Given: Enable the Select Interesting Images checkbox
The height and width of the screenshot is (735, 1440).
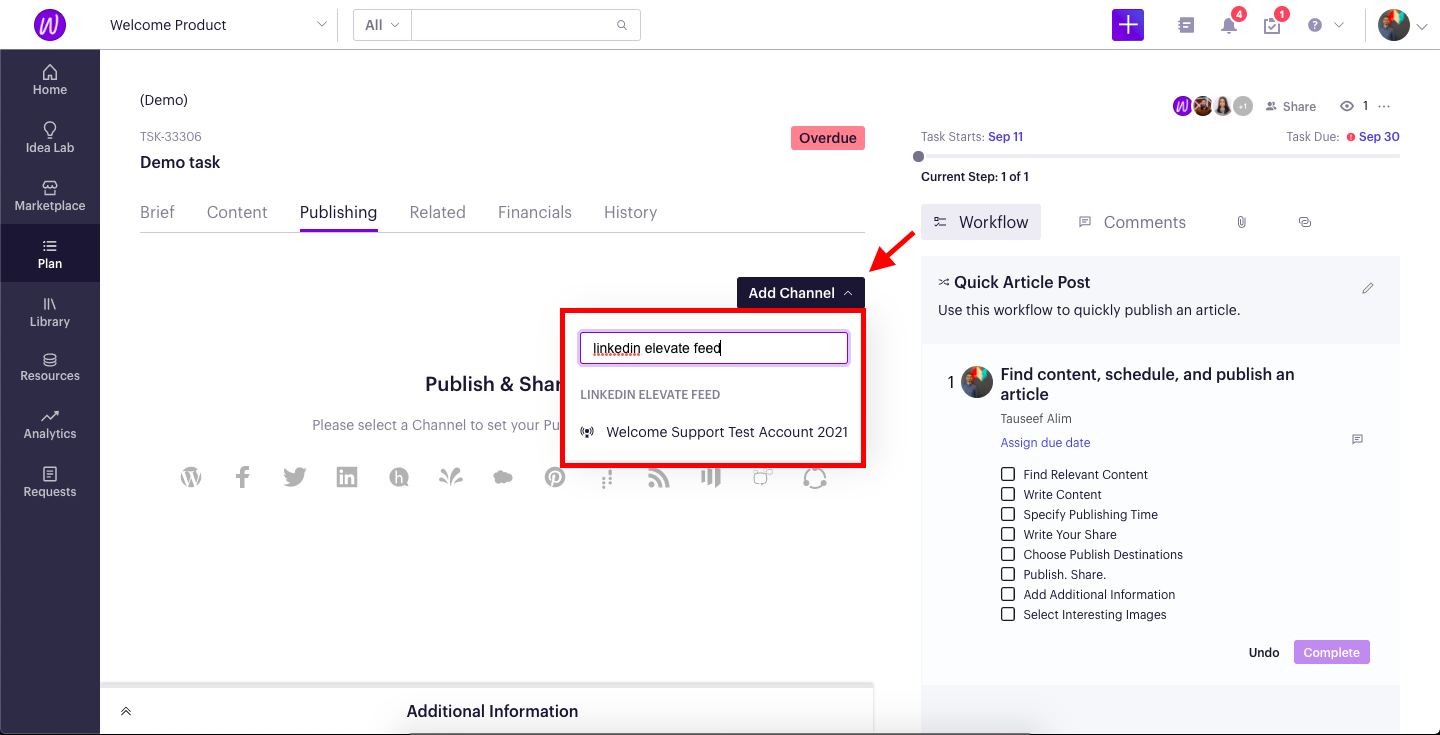Looking at the screenshot, I should pyautogui.click(x=1008, y=614).
